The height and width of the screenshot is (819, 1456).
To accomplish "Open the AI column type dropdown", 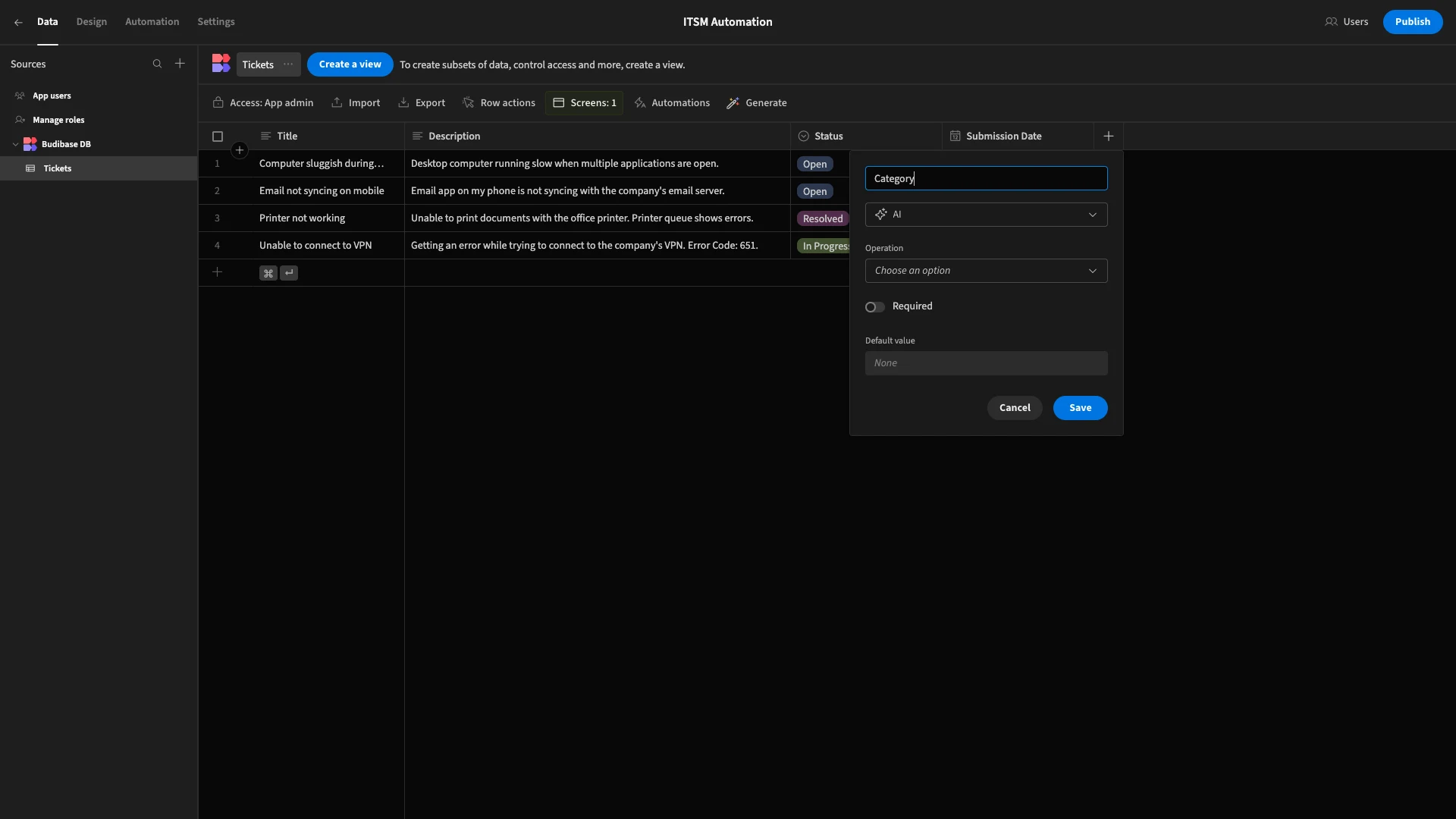I will [x=986, y=215].
